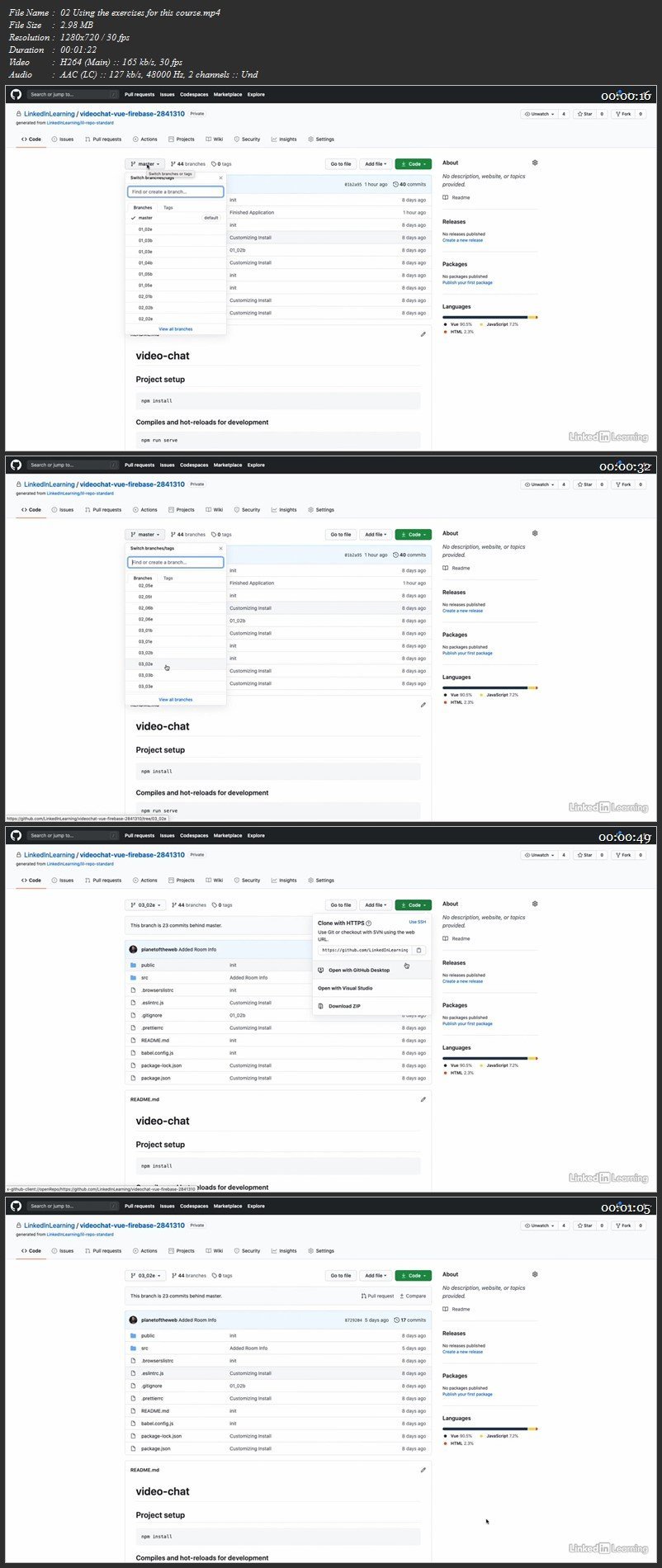The width and height of the screenshot is (662, 1568).
Task: Click the GitHub logo in the 00:00:16 frame
Action: point(16,94)
